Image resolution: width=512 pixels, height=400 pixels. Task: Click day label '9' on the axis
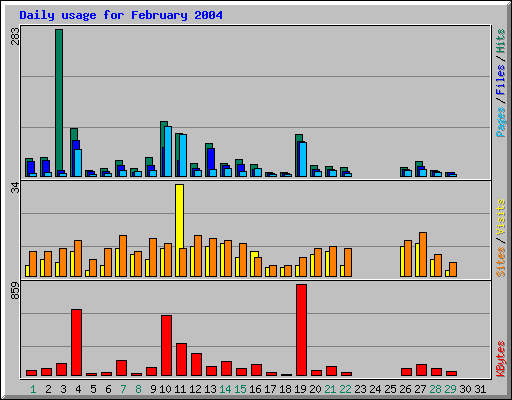[x=153, y=389]
